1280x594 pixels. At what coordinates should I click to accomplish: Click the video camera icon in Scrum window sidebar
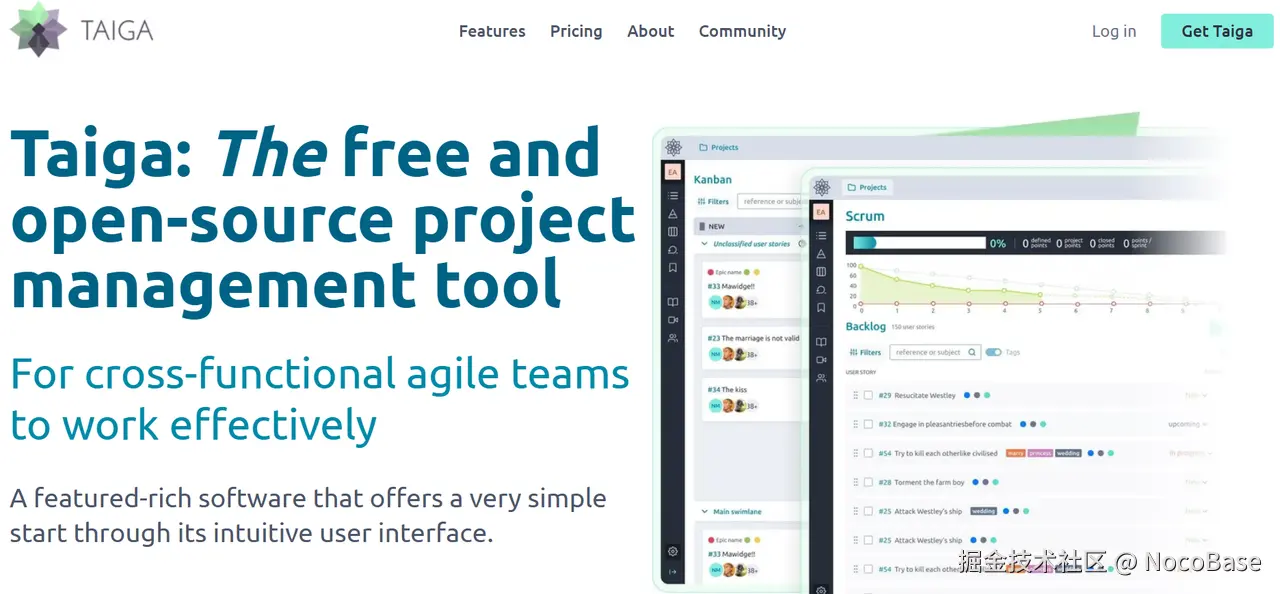click(821, 359)
